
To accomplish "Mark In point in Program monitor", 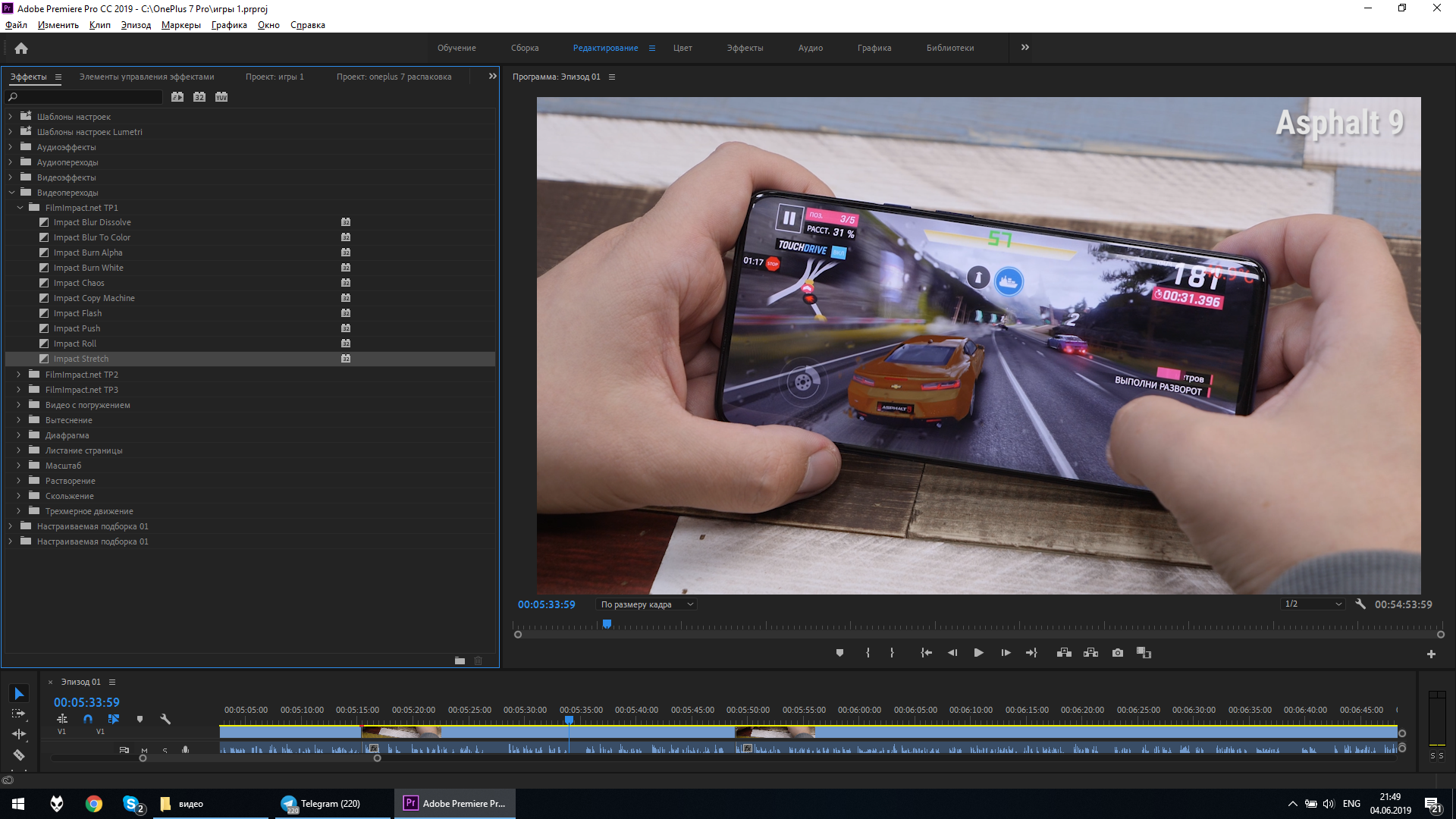I will pyautogui.click(x=868, y=653).
